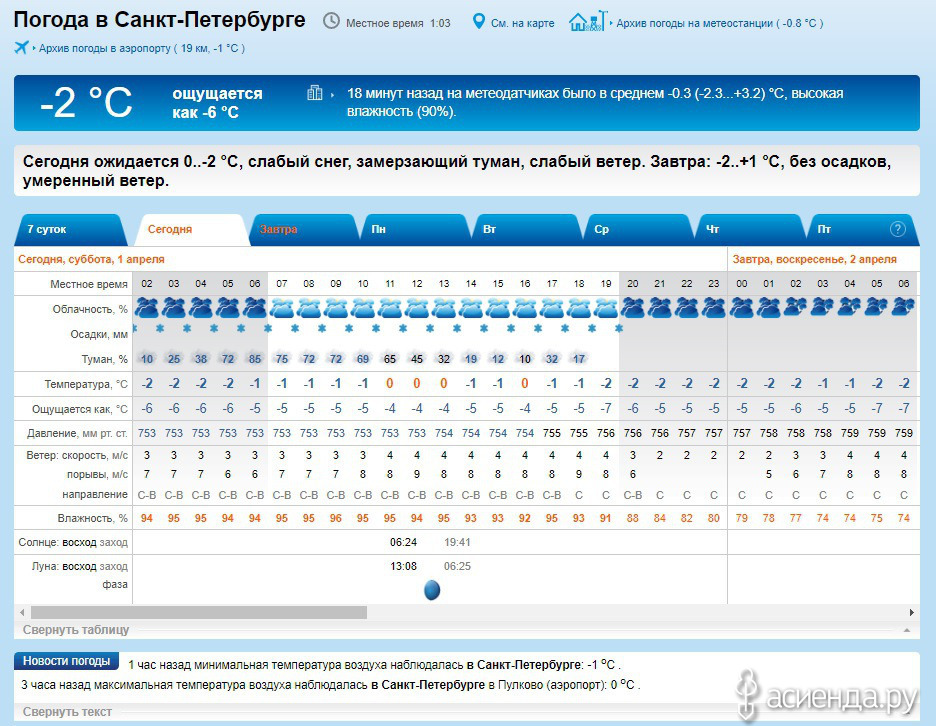
Task: Click the cloudiness icon for hour 07
Action: [282, 308]
